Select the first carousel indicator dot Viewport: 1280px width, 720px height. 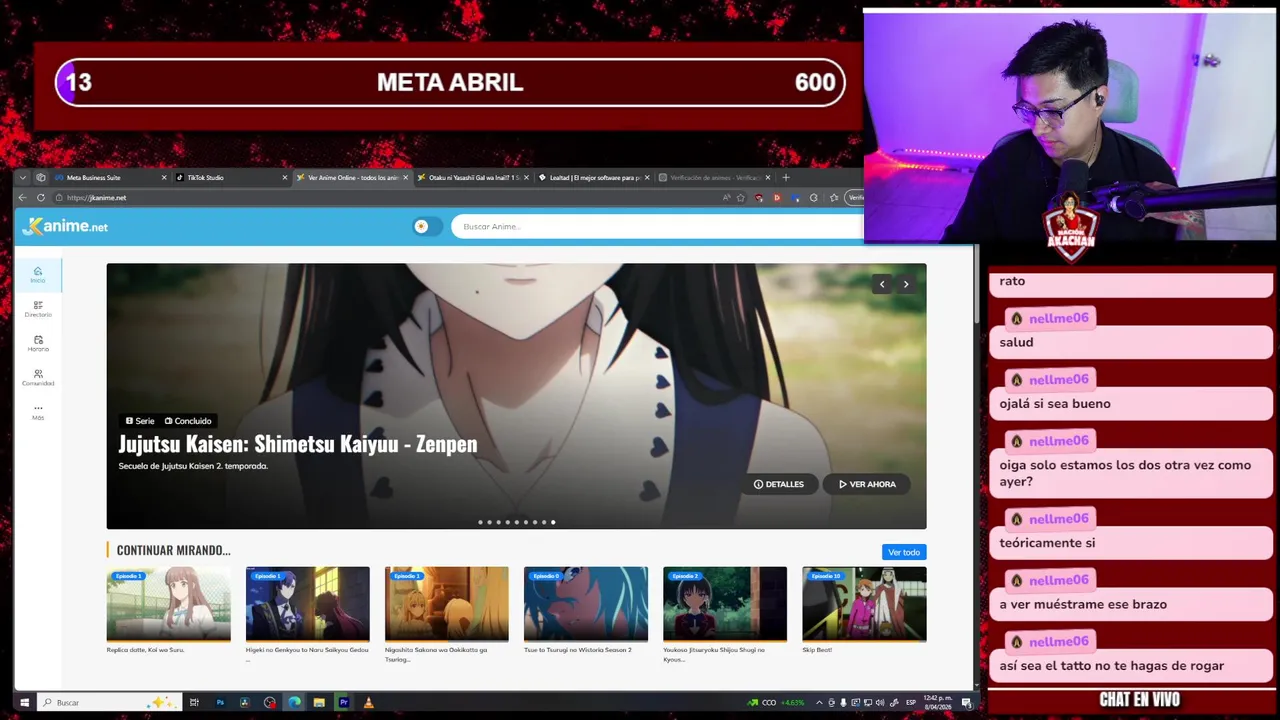pos(480,522)
